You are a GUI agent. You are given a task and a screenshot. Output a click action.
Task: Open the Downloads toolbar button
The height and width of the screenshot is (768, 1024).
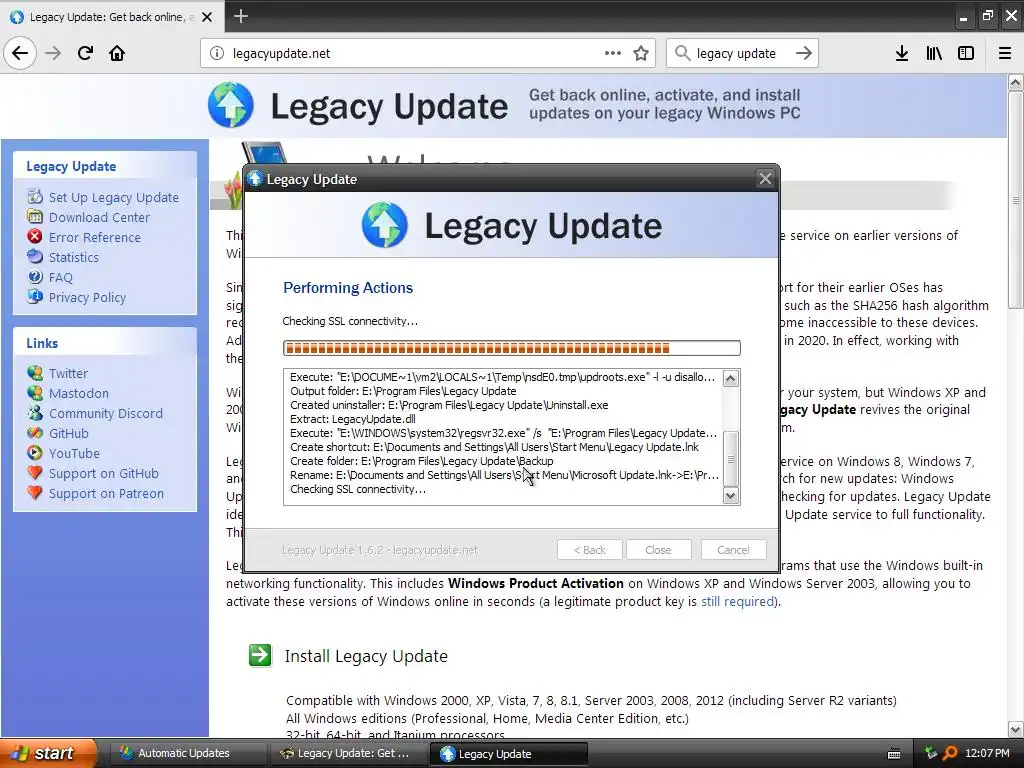(x=902, y=53)
